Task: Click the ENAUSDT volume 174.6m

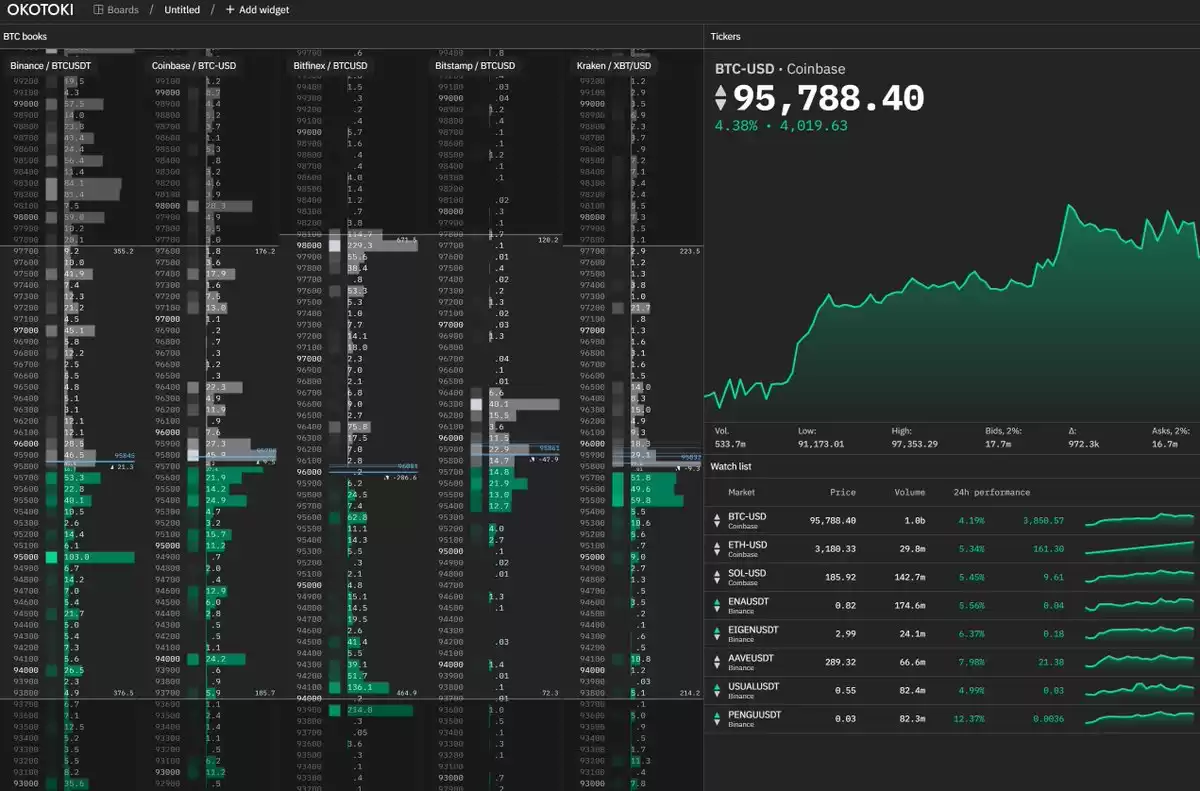Action: [909, 605]
